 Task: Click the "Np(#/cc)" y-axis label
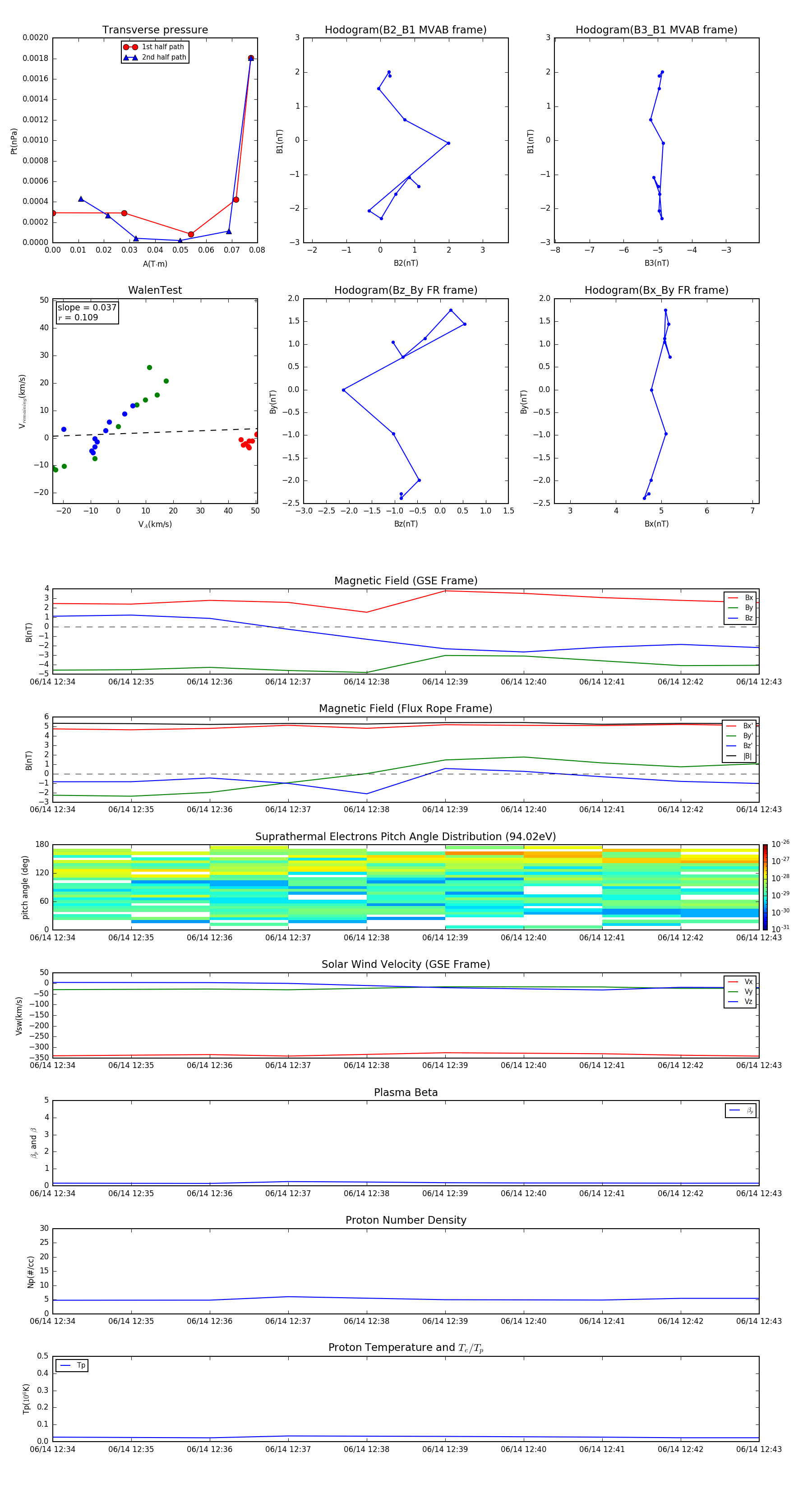pos(31,1271)
